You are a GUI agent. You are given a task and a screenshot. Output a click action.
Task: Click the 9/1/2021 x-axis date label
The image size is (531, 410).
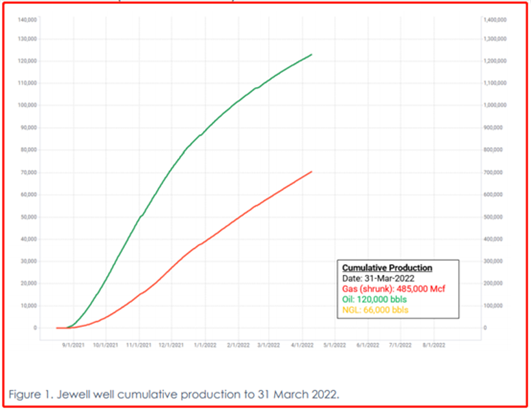point(73,345)
